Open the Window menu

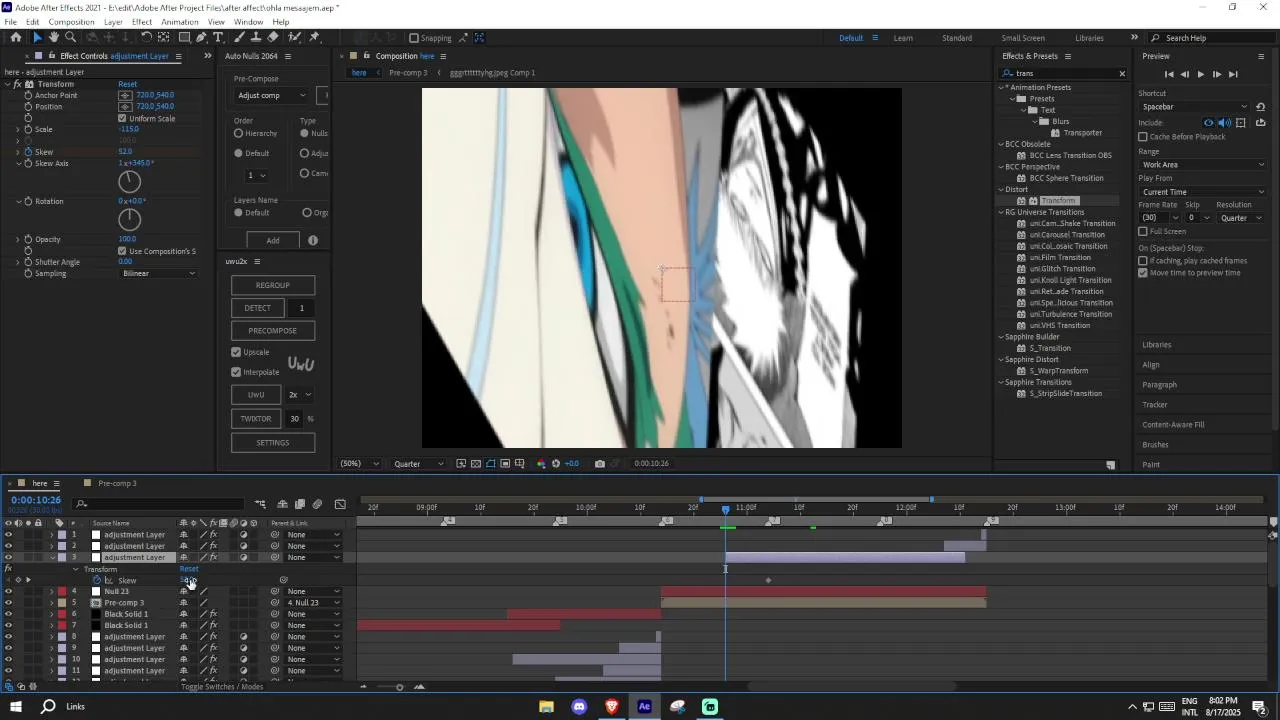(248, 22)
